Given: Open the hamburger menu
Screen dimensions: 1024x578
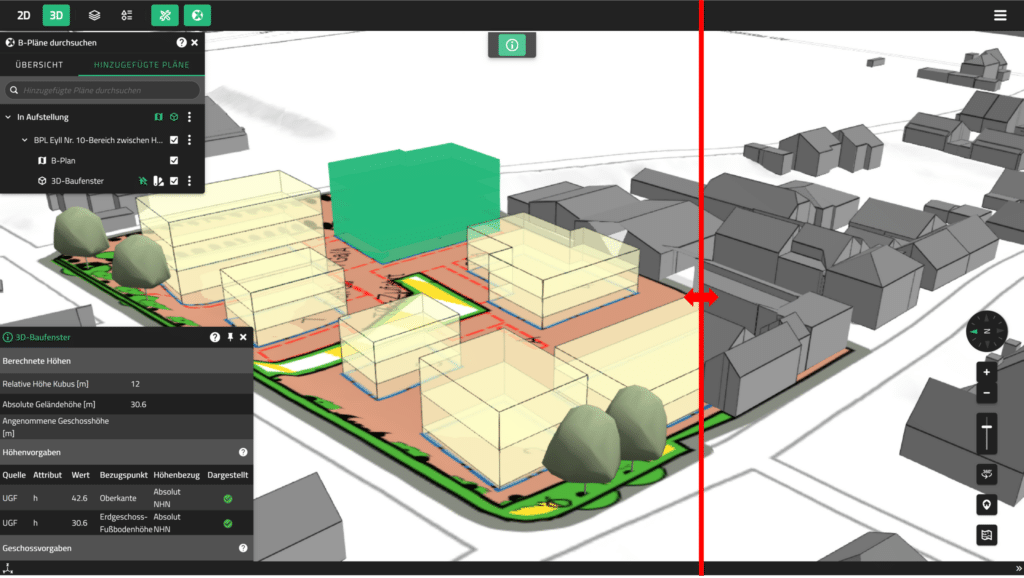Looking at the screenshot, I should coord(1000,15).
